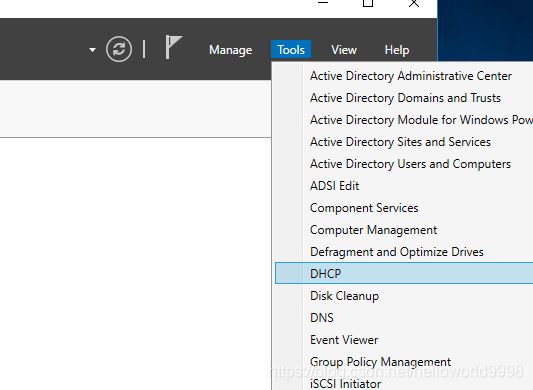Open Active Directory Domains and Trusts
533x390 pixels.
coord(404,98)
